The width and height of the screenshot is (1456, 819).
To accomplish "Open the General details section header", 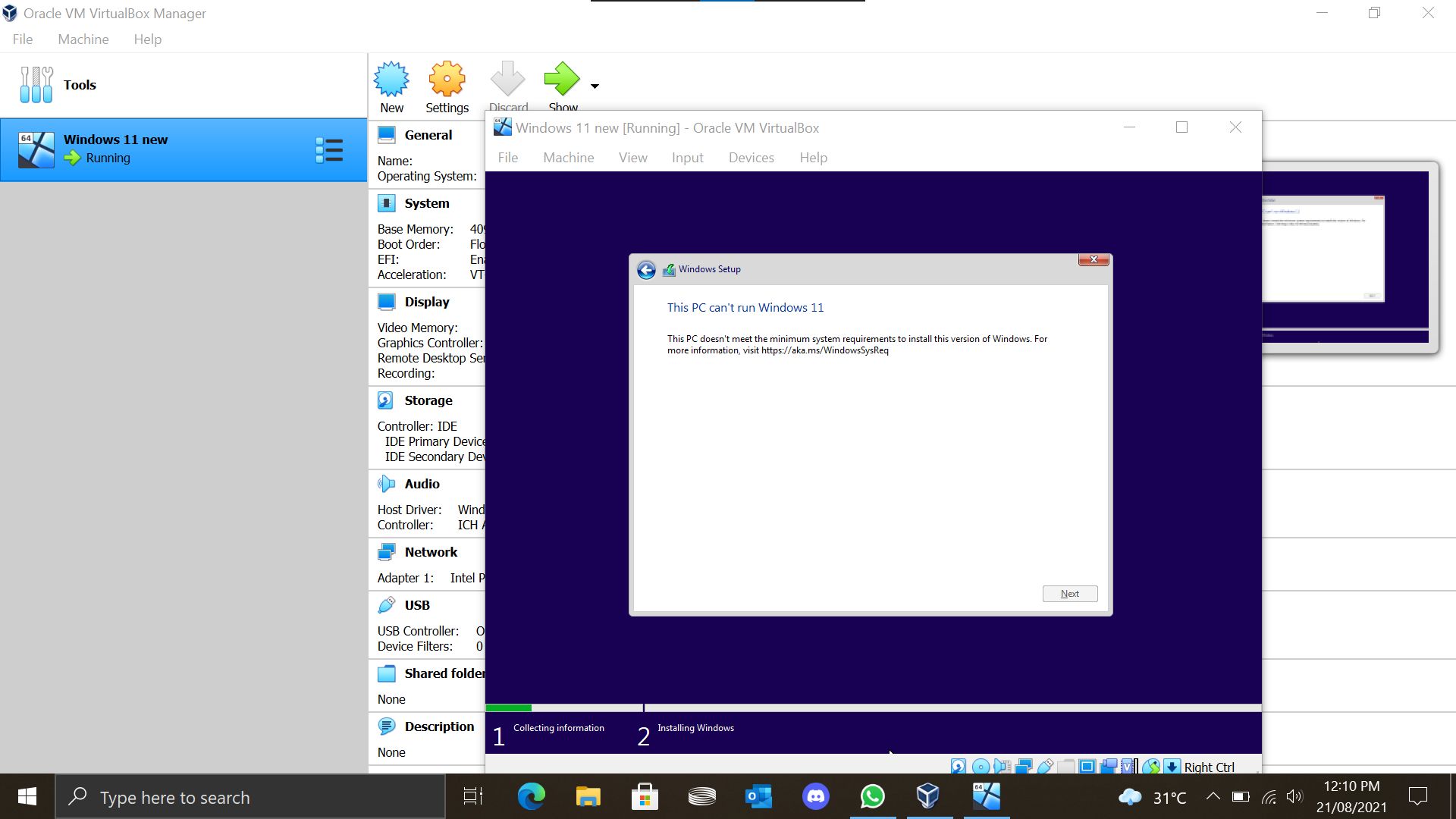I will 428,135.
